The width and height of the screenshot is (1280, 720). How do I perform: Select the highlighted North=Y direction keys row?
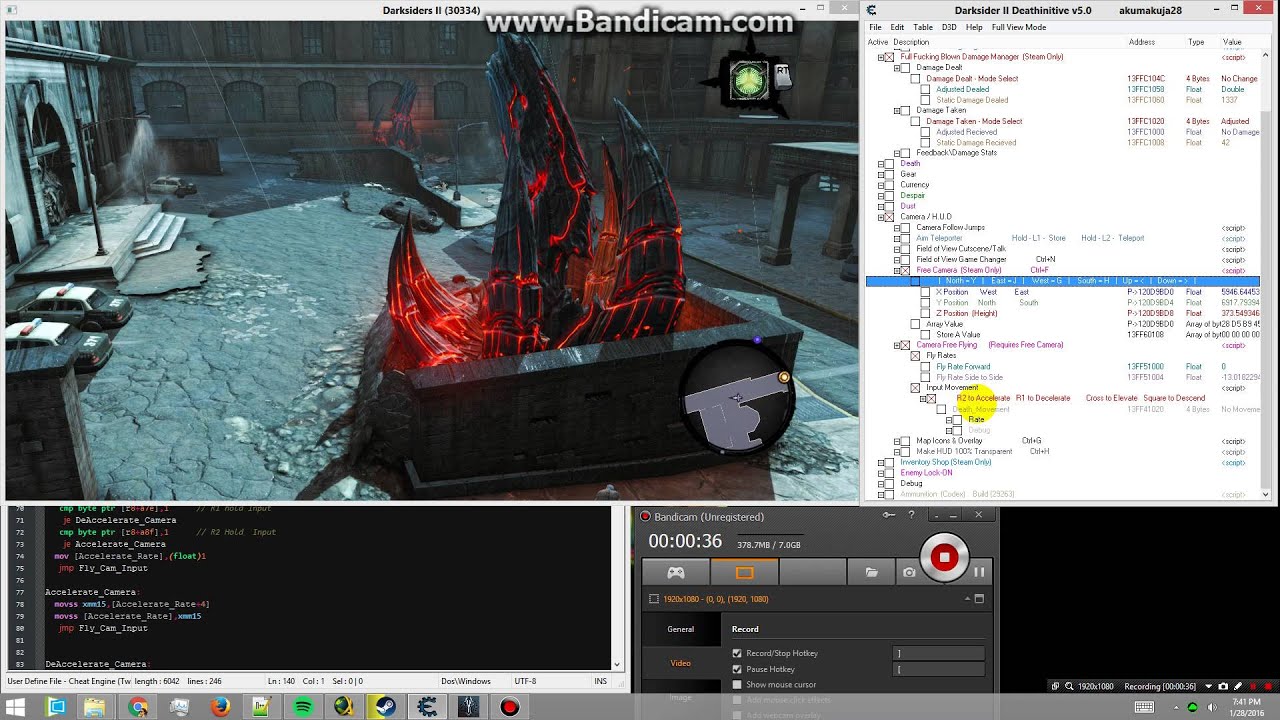1062,281
